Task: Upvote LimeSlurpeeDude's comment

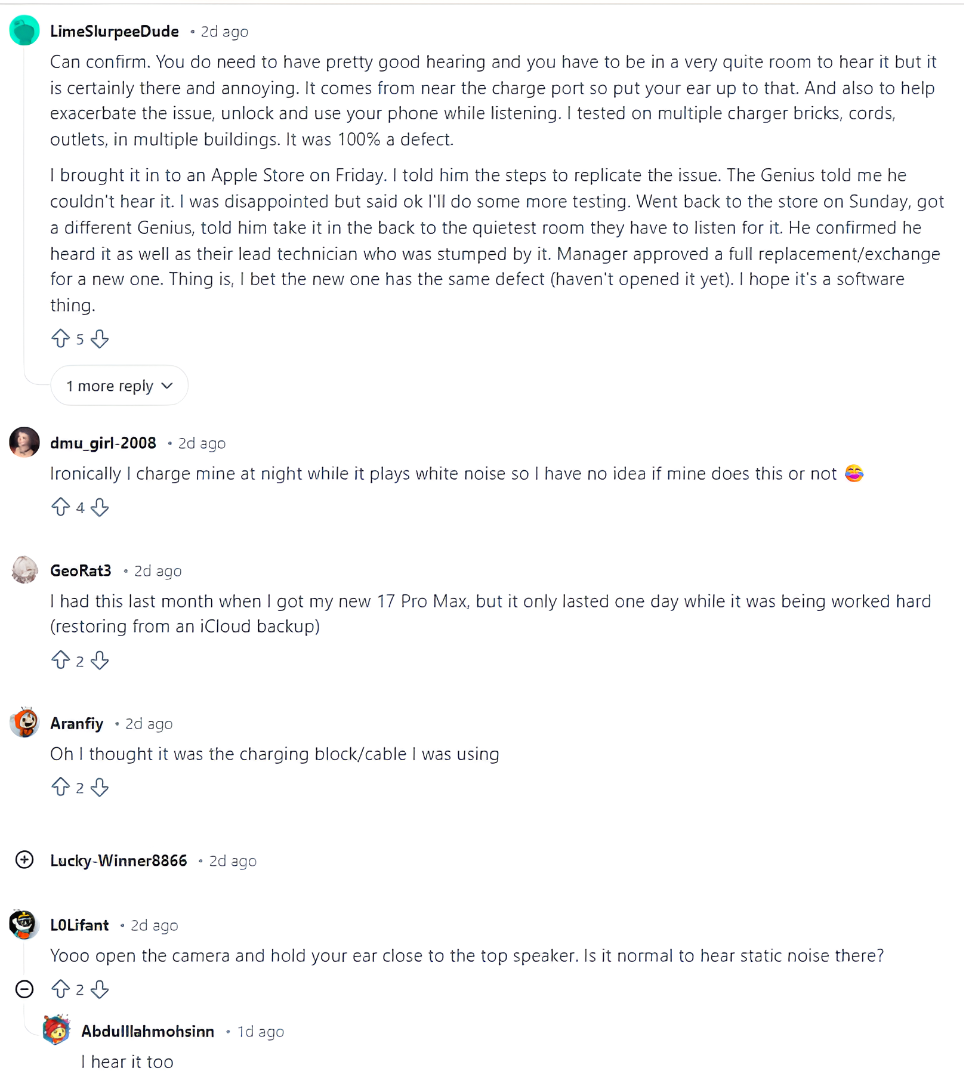Action: 59,339
